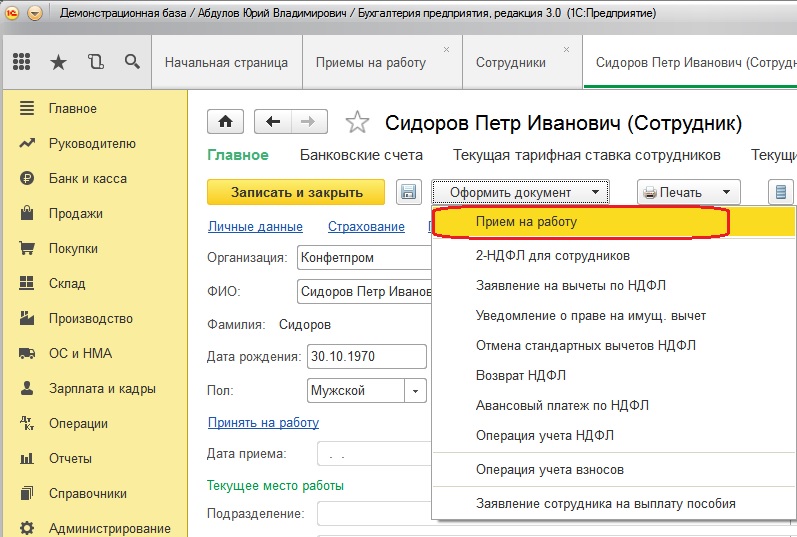The width and height of the screenshot is (797, 537).
Task: Choose 2-НДФЛ для сотрудников
Action: [x=613, y=255]
